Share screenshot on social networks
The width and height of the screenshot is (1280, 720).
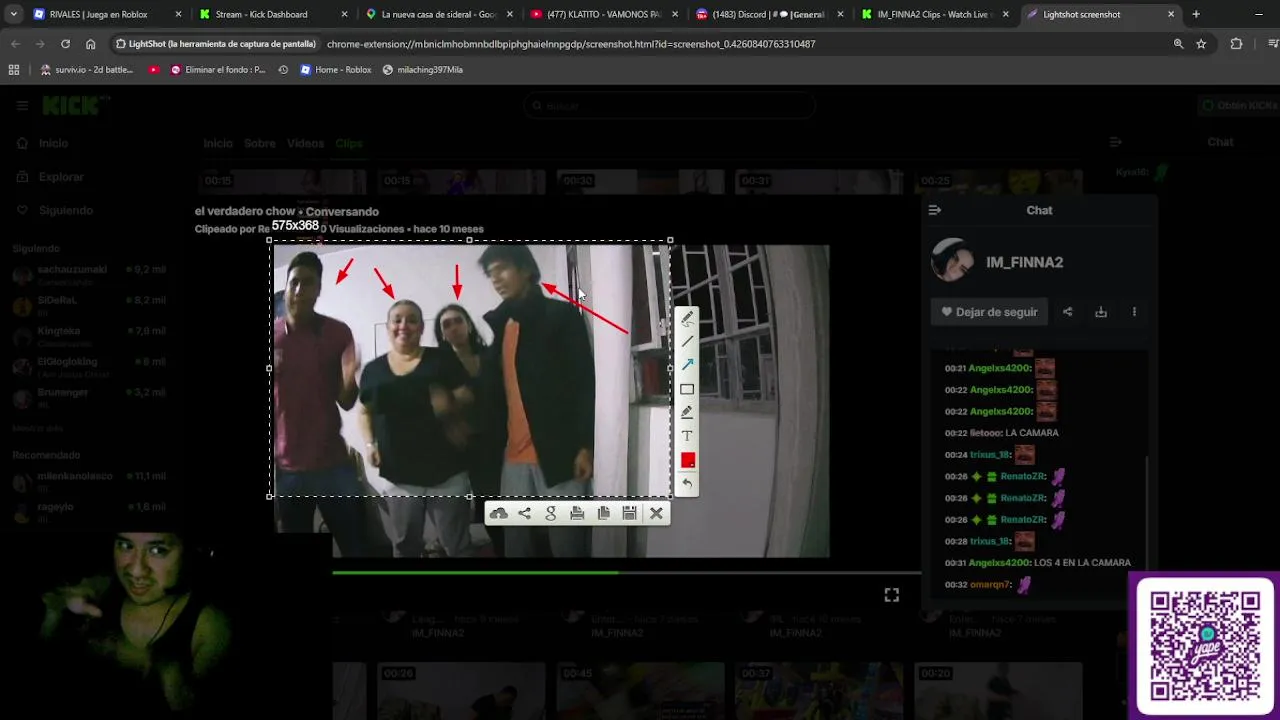coord(524,513)
